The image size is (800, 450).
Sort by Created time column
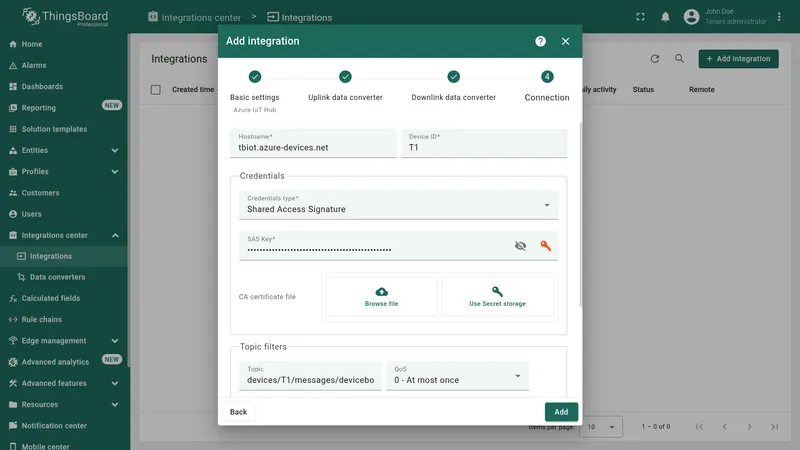[193, 90]
